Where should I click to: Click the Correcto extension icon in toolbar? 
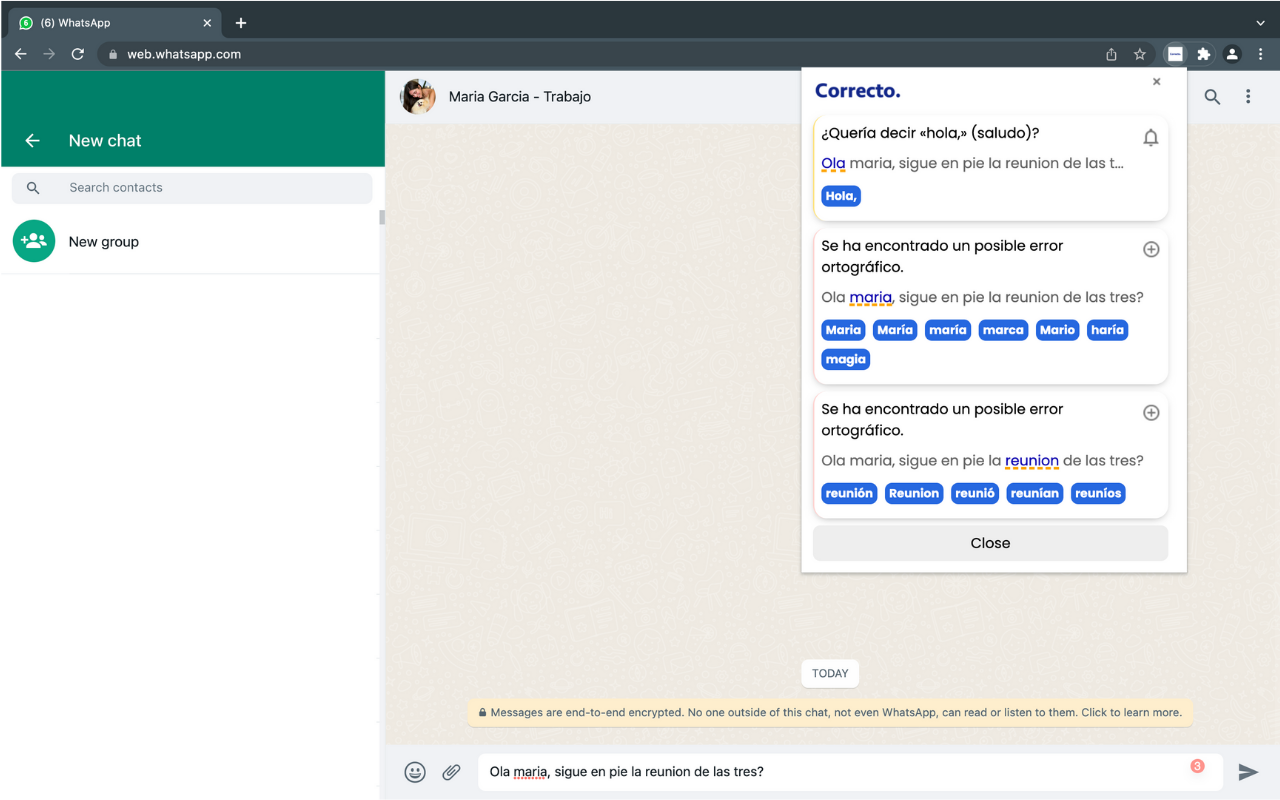pos(1175,54)
